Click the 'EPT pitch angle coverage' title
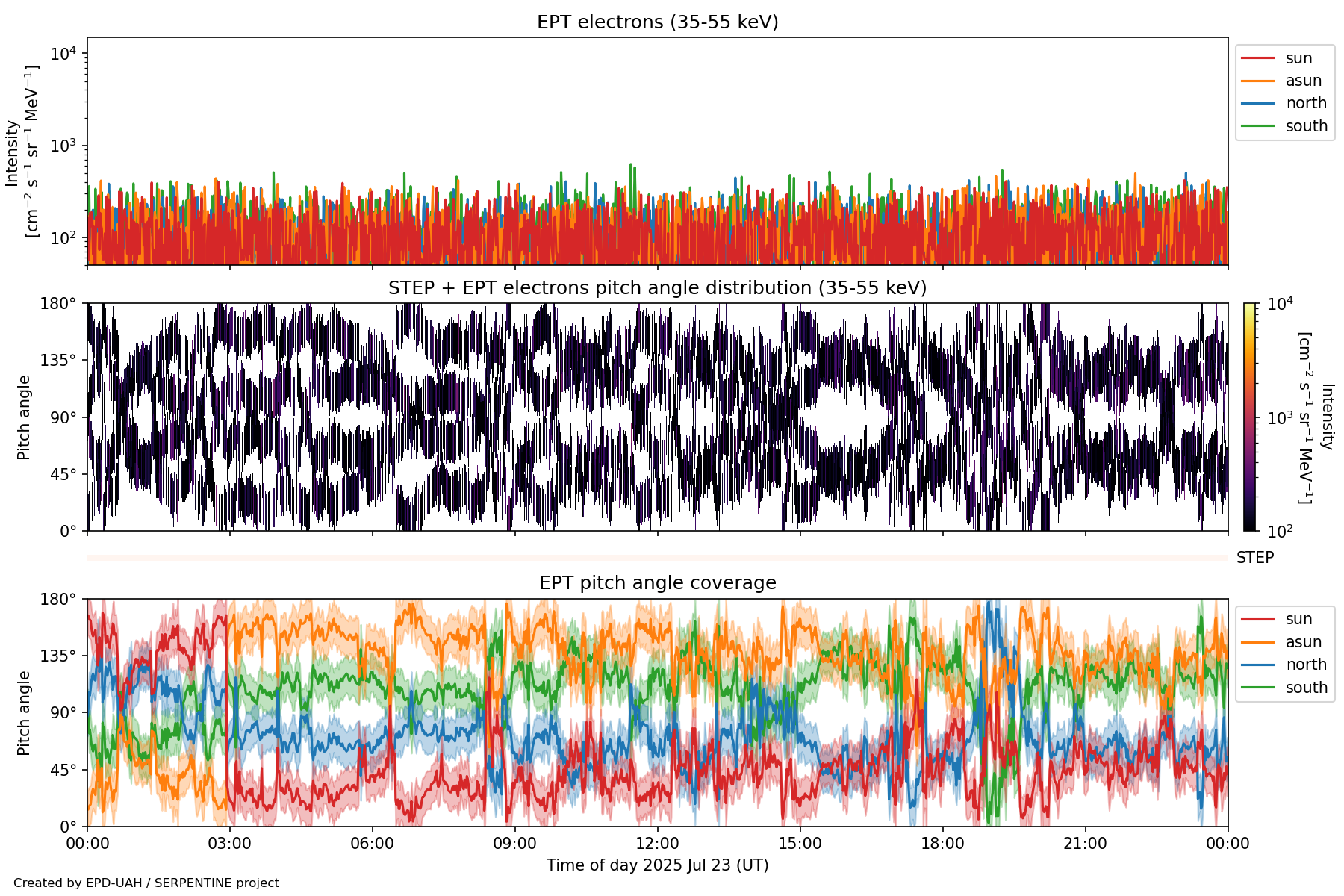 click(657, 583)
